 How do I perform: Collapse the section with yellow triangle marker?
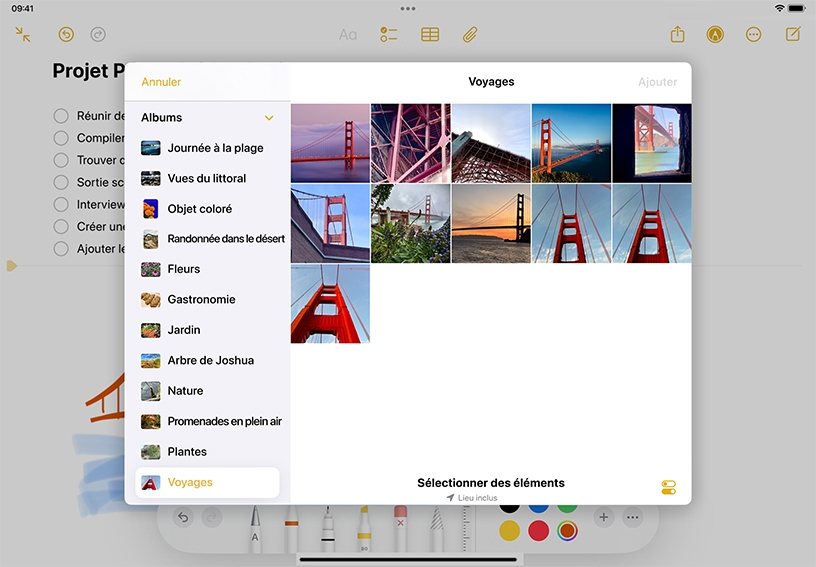click(11, 266)
